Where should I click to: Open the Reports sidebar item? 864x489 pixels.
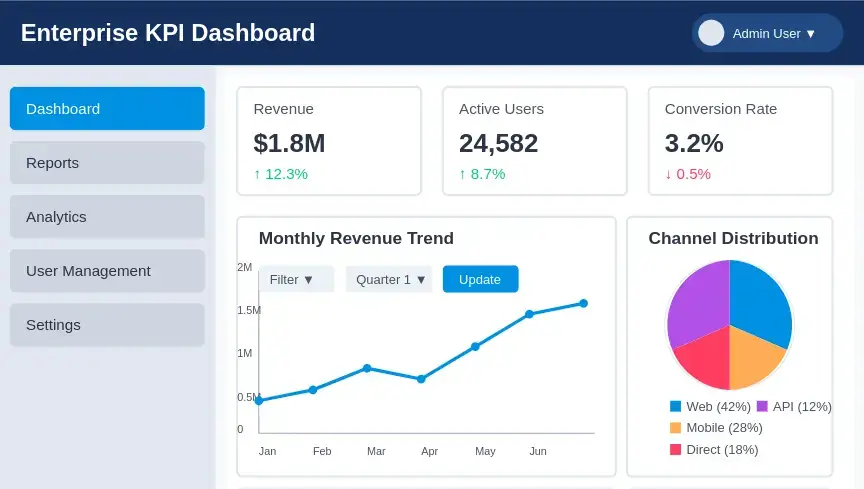(x=107, y=163)
